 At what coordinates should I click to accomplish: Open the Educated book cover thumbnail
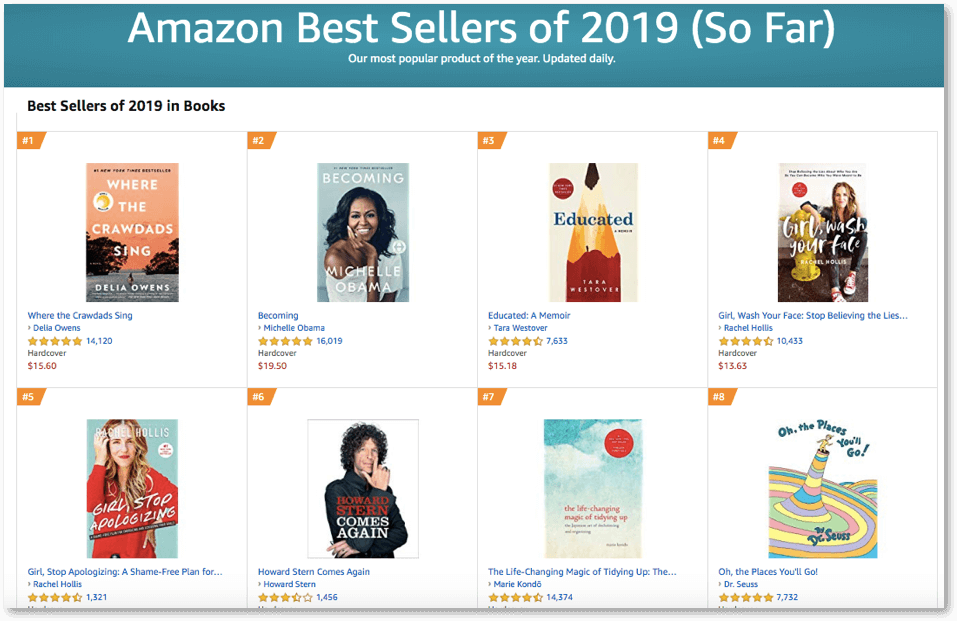click(x=593, y=232)
